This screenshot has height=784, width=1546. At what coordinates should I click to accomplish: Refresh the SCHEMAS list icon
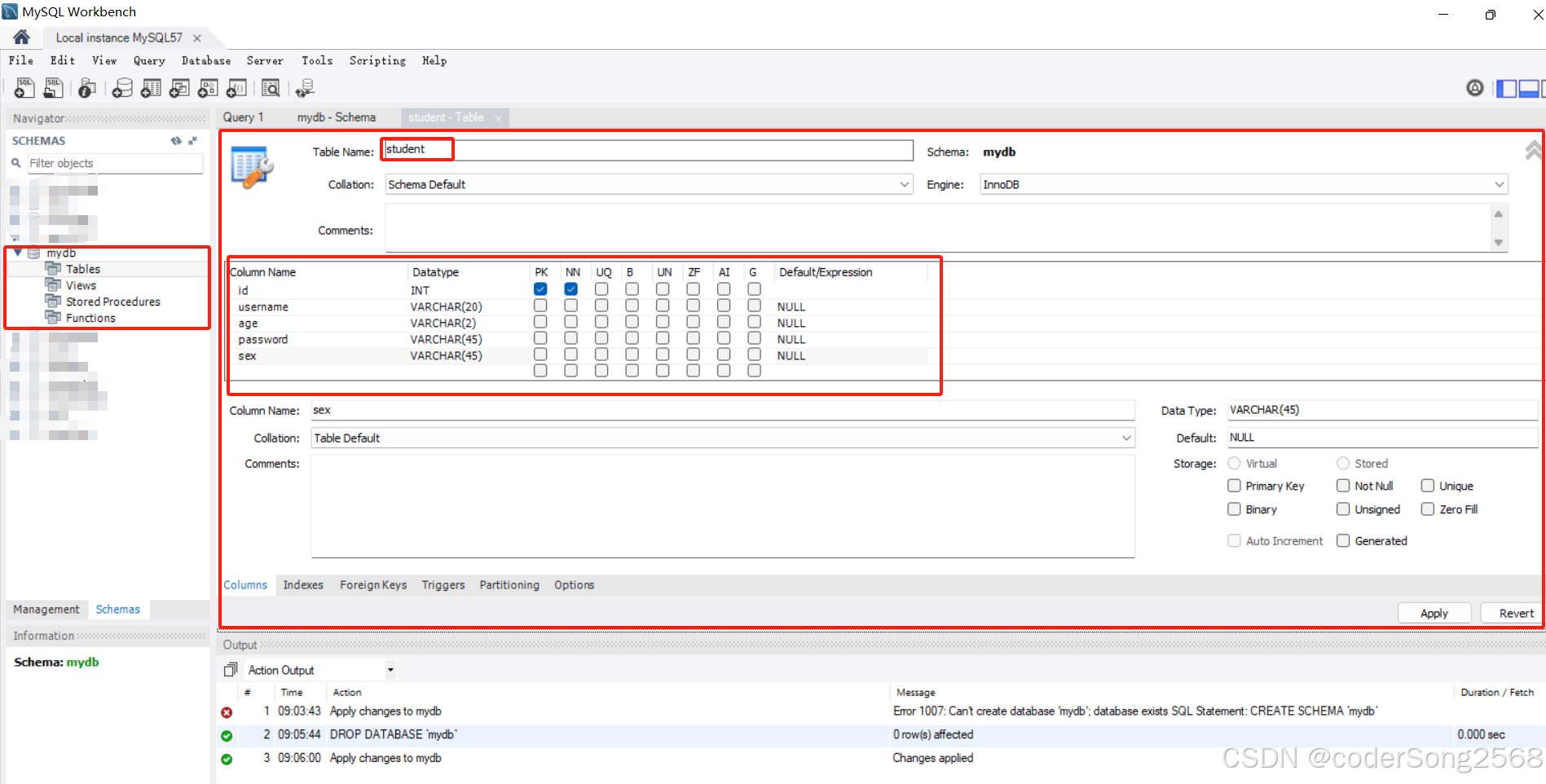point(176,141)
